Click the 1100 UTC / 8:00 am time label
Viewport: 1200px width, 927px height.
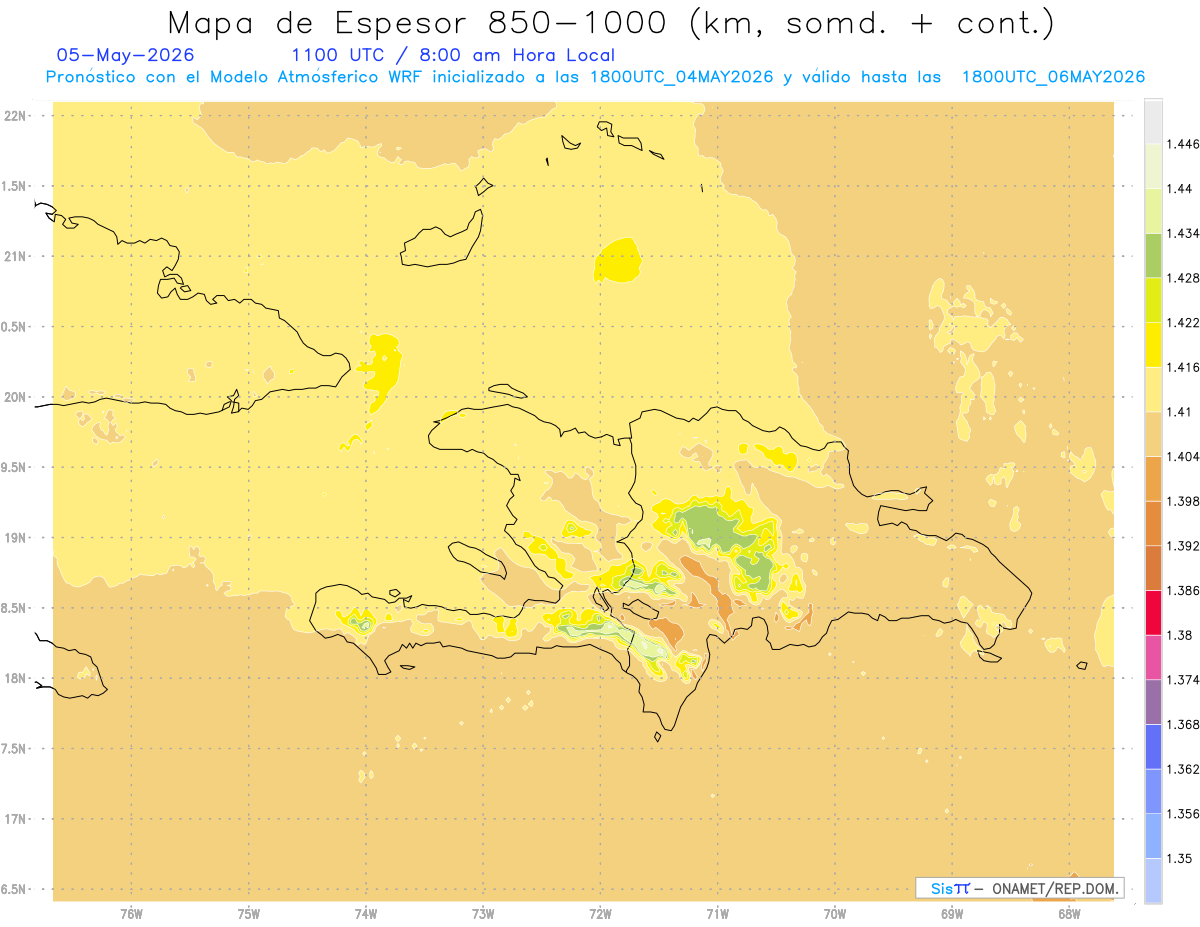coord(453,56)
